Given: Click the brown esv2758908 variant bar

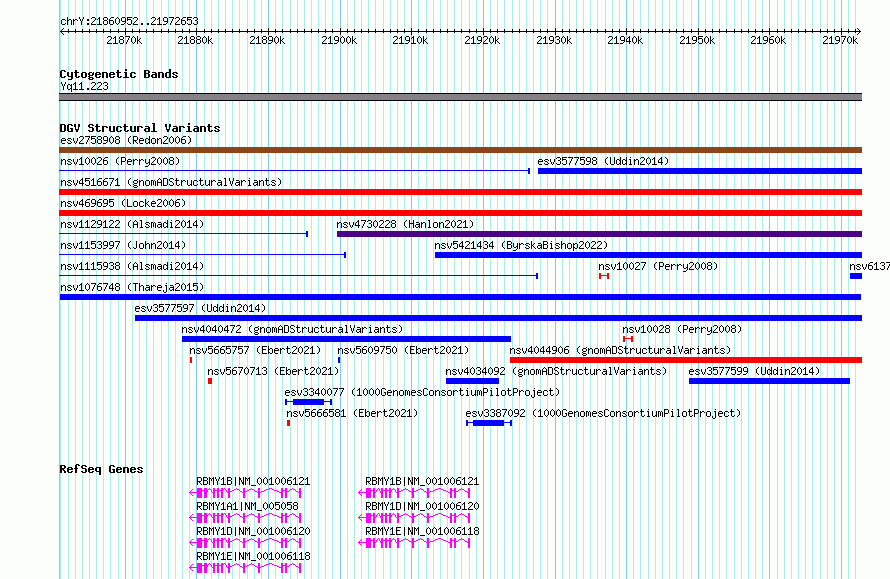Looking at the screenshot, I should 460,150.
